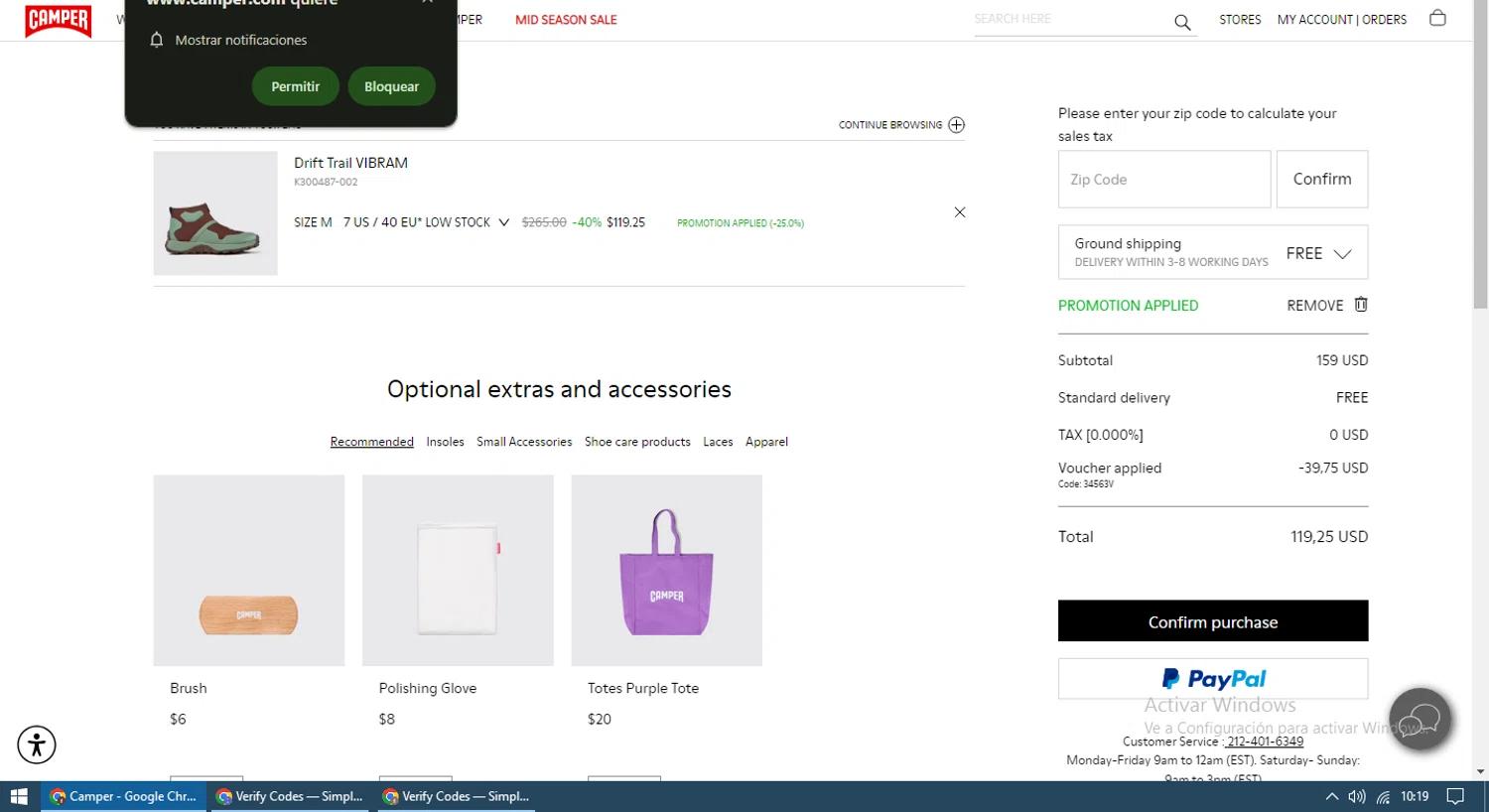The height and width of the screenshot is (812, 1489).
Task: Click the taskbar clock 10:19
Action: coord(1415,796)
